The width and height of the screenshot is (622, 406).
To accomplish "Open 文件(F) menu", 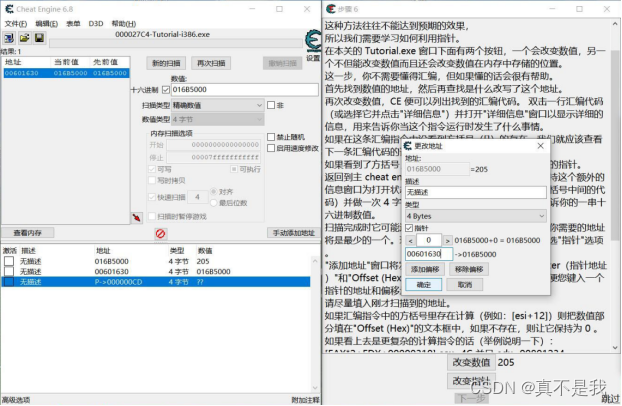I will tap(16, 24).
